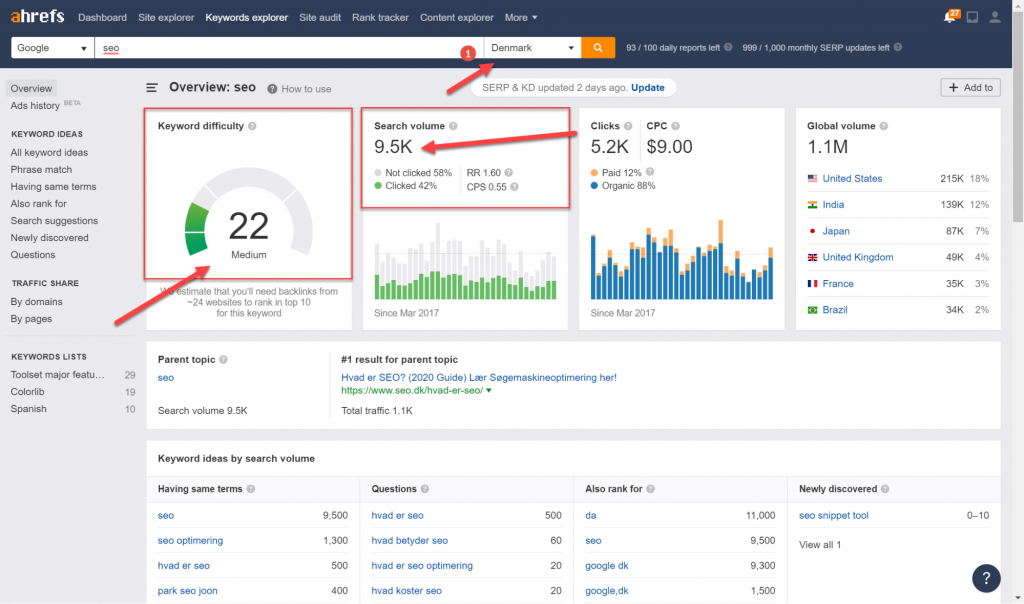Screen dimensions: 1024x604
Task: Open the monitor icon in top bar
Action: coord(972,18)
